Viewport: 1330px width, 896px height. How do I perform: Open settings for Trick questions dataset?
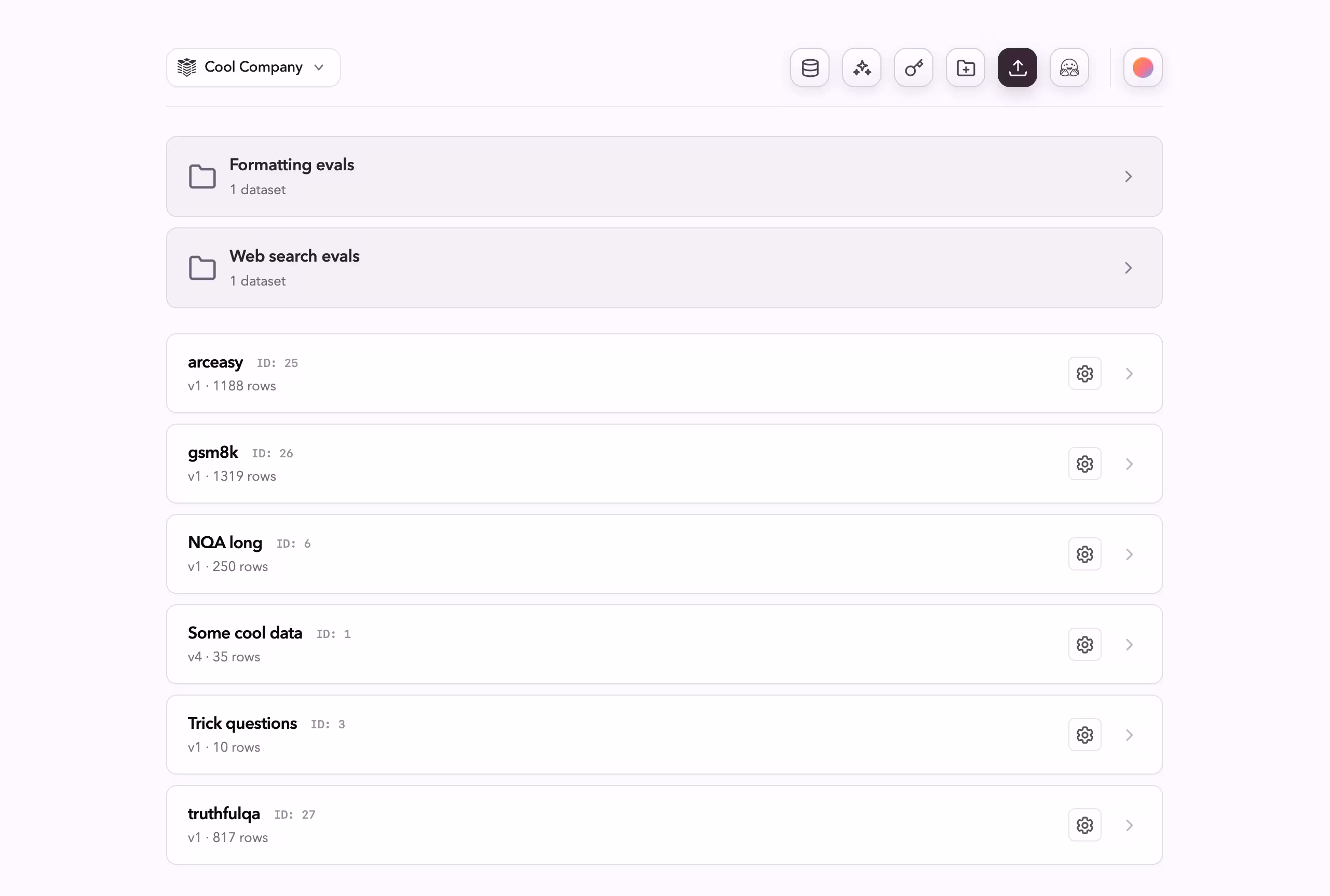click(x=1084, y=735)
